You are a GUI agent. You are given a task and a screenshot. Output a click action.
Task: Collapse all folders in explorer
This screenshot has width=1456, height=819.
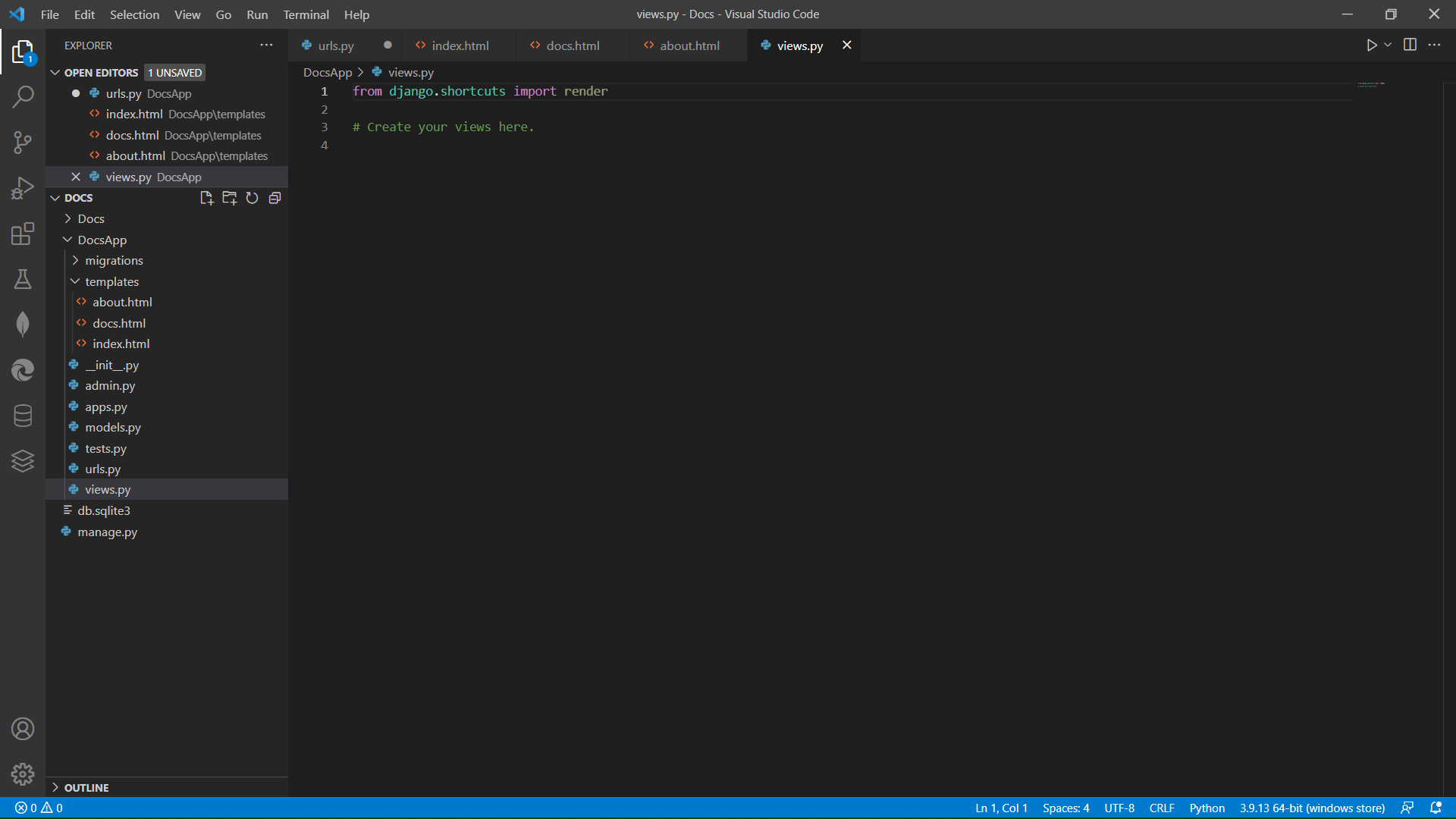click(275, 198)
